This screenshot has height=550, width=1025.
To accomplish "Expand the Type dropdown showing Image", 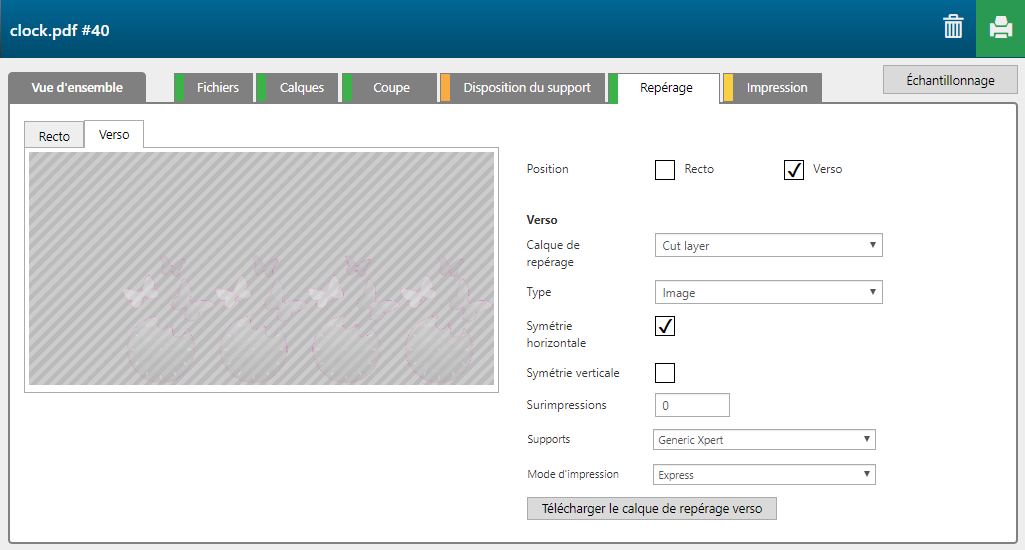I will [768, 293].
